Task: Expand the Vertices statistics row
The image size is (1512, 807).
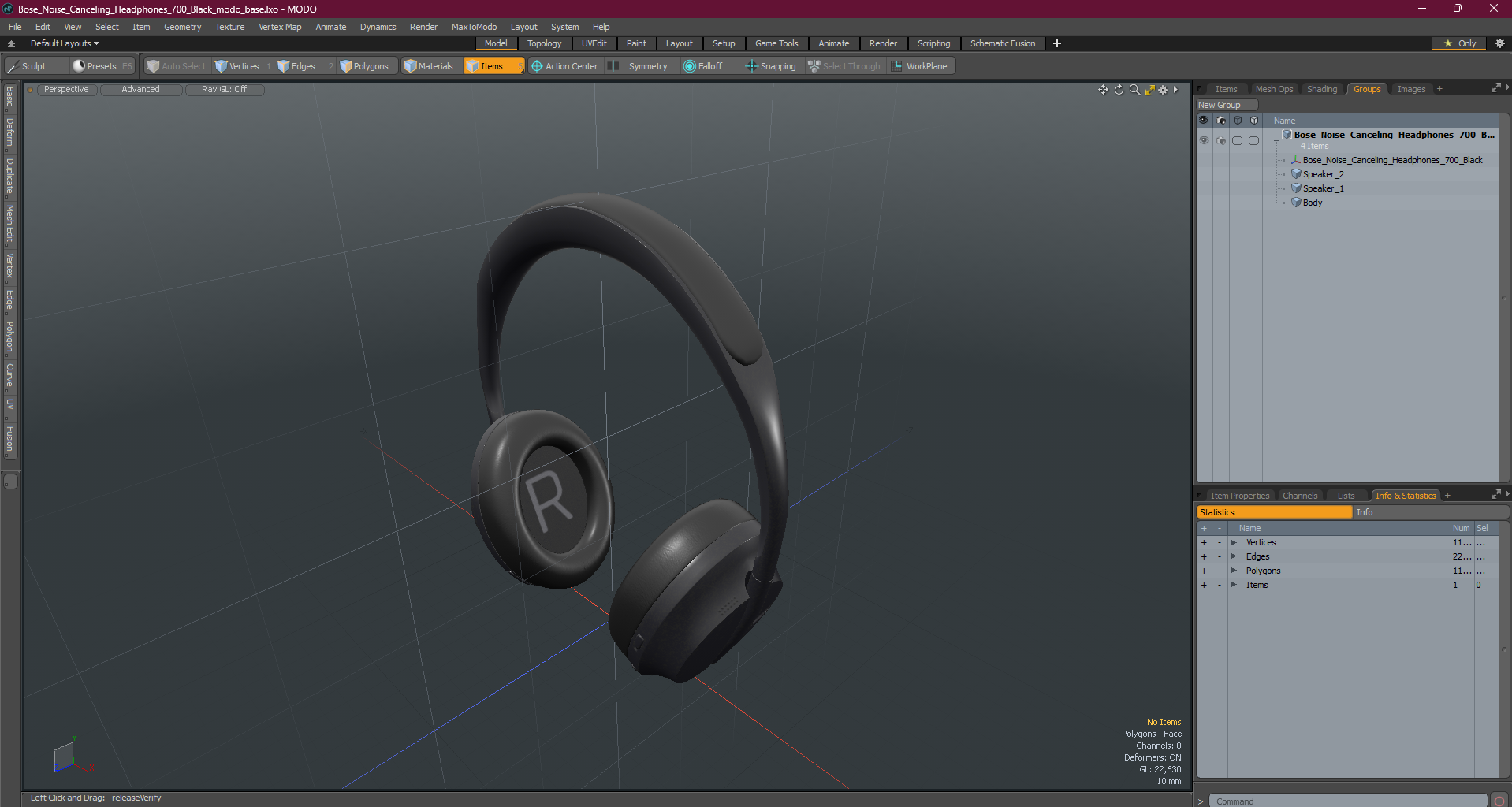Action: tap(1234, 542)
